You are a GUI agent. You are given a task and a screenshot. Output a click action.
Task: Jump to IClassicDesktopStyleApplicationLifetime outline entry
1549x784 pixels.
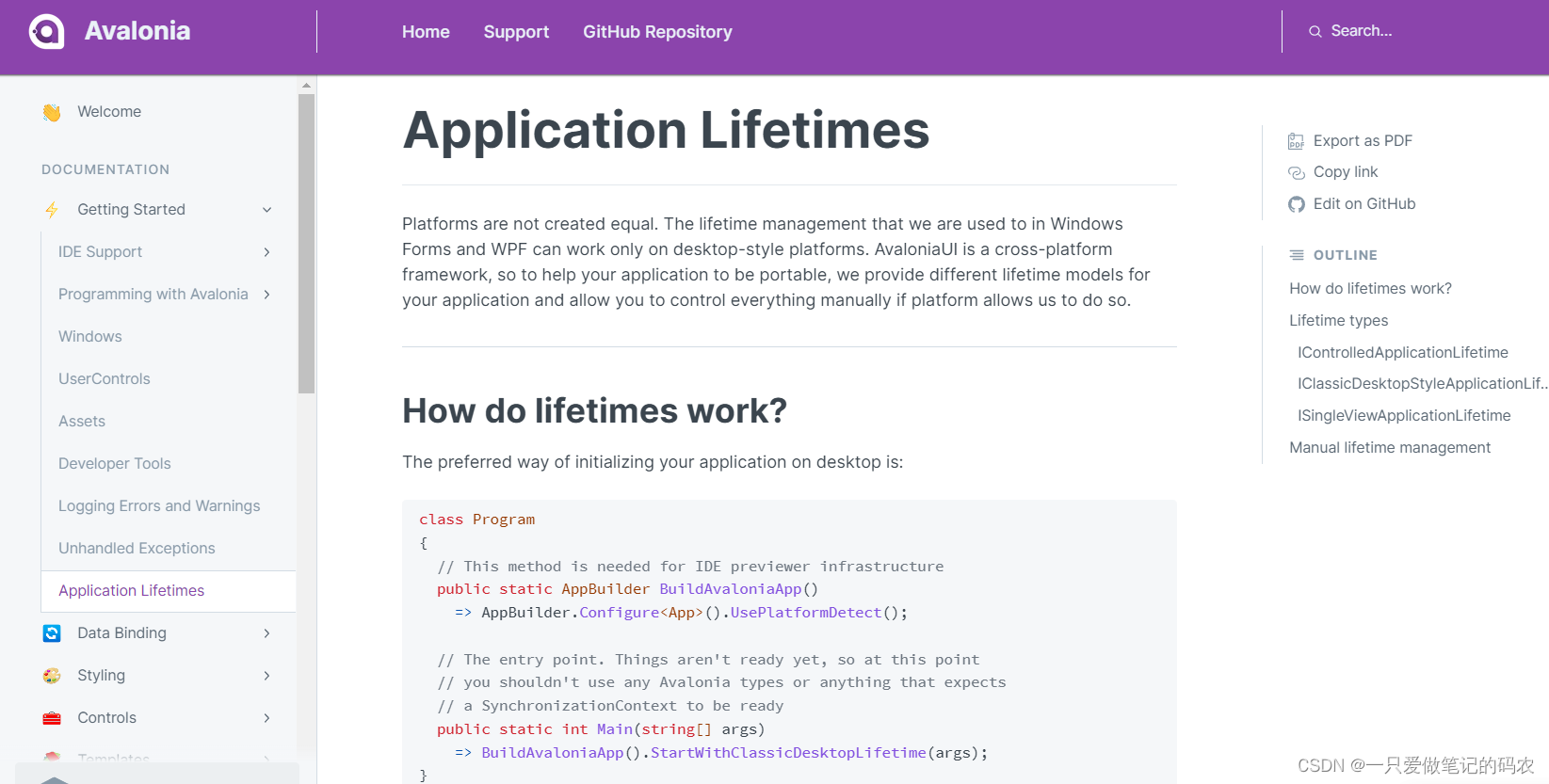pos(1422,384)
